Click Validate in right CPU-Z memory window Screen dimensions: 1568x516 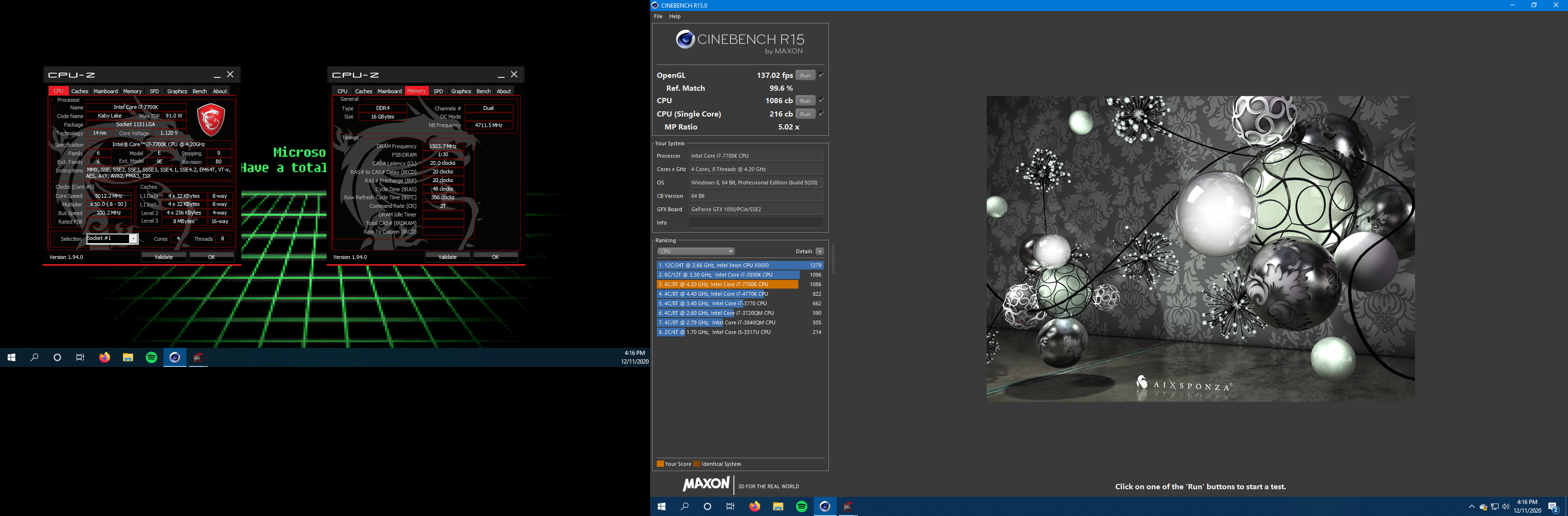(448, 258)
